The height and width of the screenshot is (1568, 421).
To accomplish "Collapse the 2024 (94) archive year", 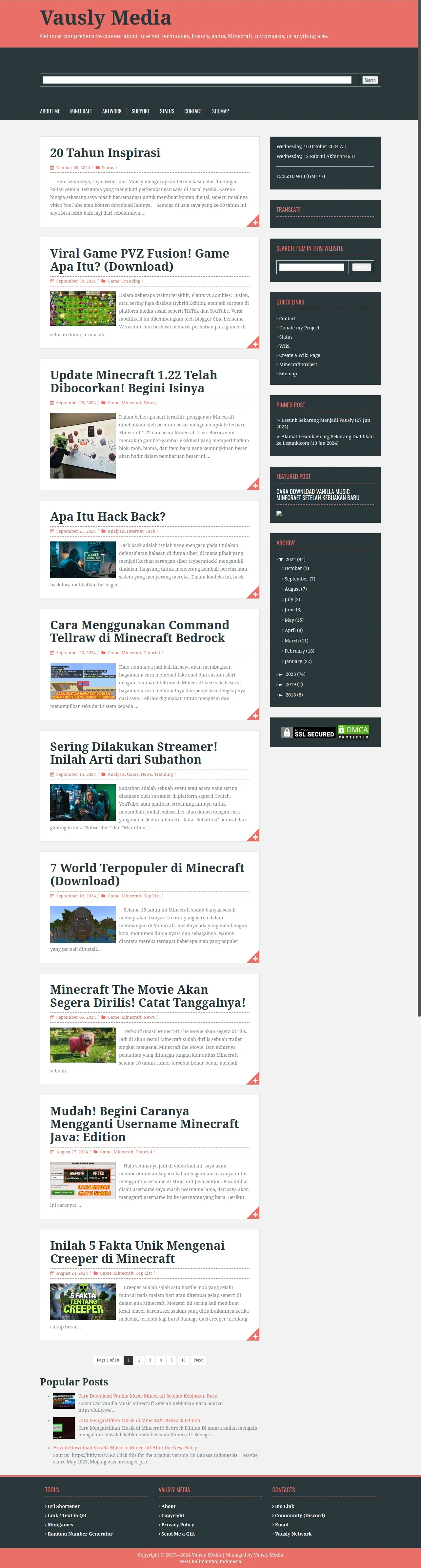I will [281, 559].
